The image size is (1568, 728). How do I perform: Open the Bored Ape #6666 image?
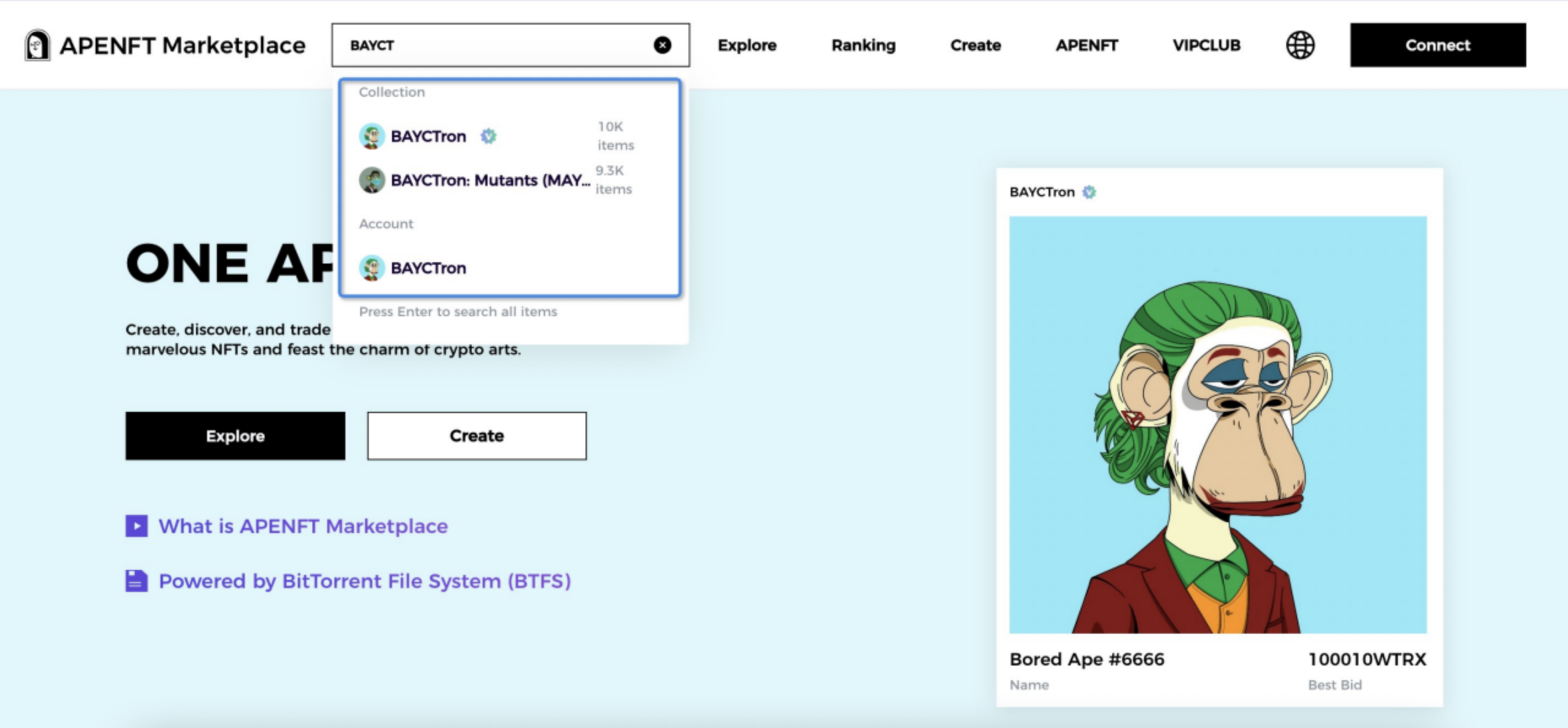coord(1218,425)
